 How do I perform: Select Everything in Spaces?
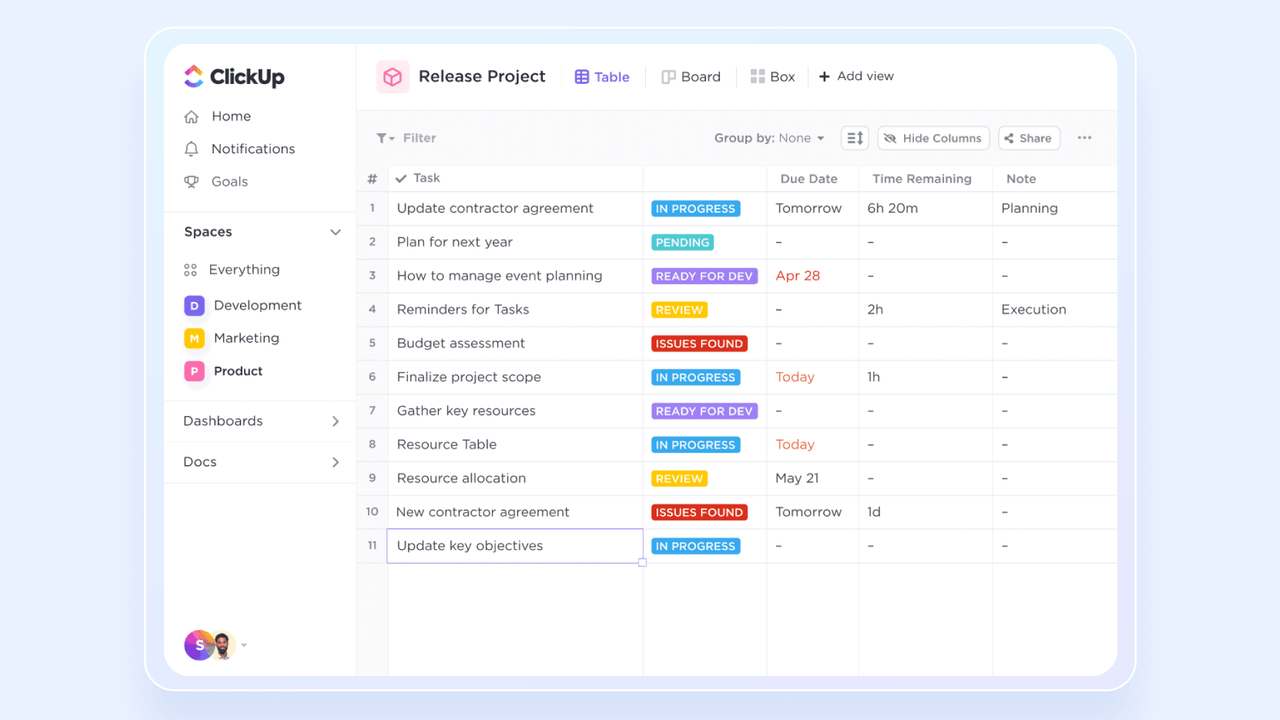click(x=232, y=270)
